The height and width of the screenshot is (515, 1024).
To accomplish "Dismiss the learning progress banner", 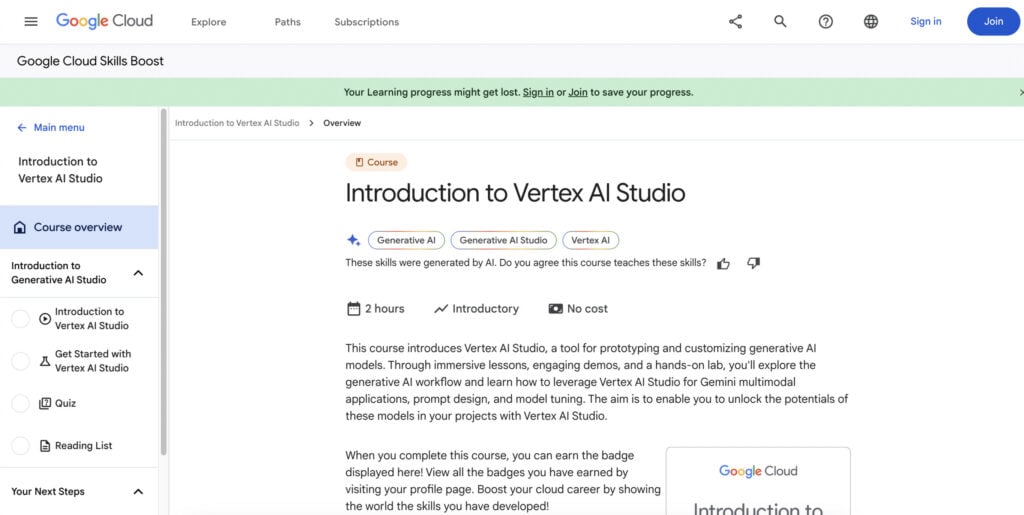I will click(x=1021, y=93).
